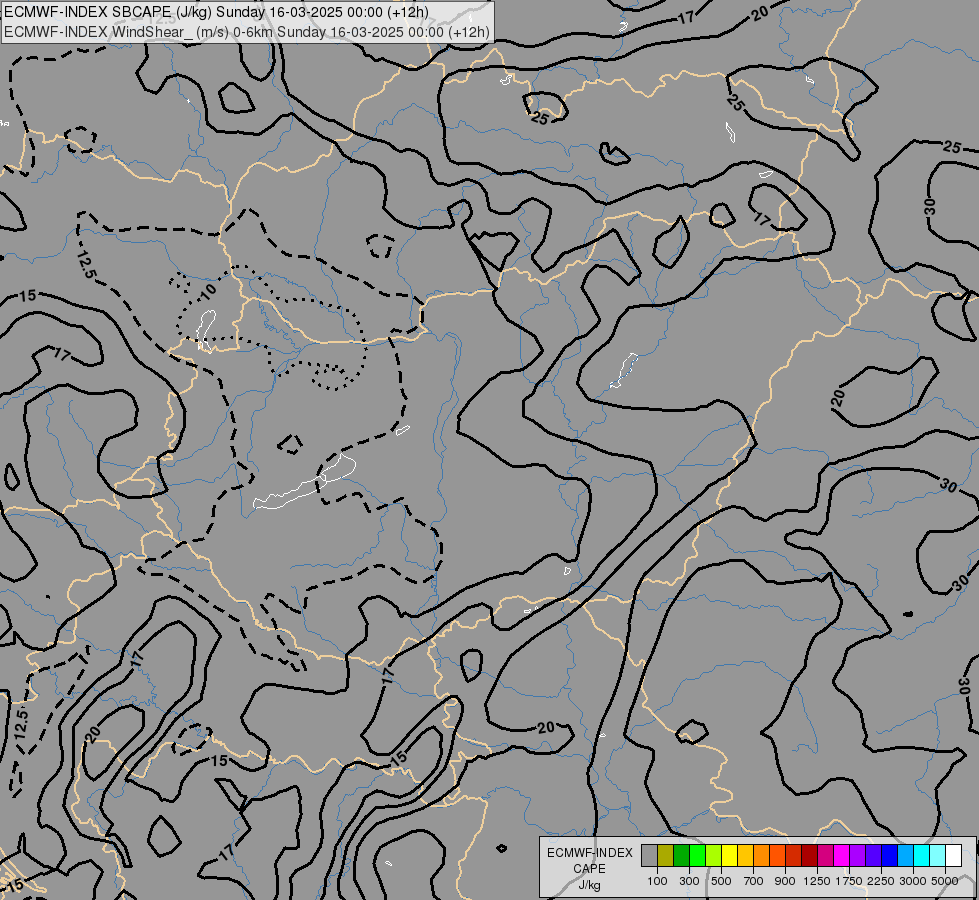
Task: Choose the bright green legend swatch
Action: 697,856
